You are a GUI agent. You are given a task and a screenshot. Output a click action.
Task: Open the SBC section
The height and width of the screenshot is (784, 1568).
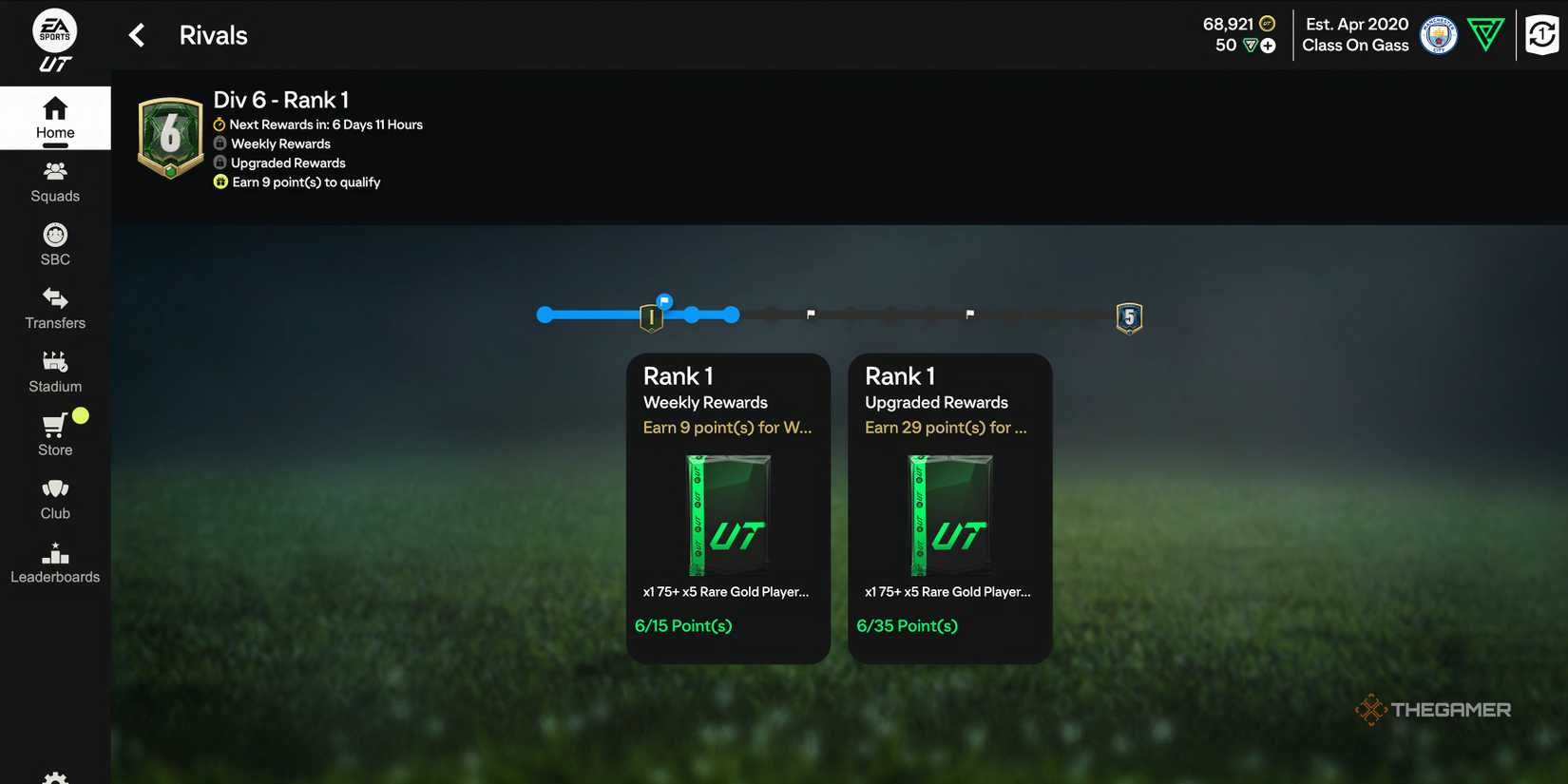click(55, 245)
